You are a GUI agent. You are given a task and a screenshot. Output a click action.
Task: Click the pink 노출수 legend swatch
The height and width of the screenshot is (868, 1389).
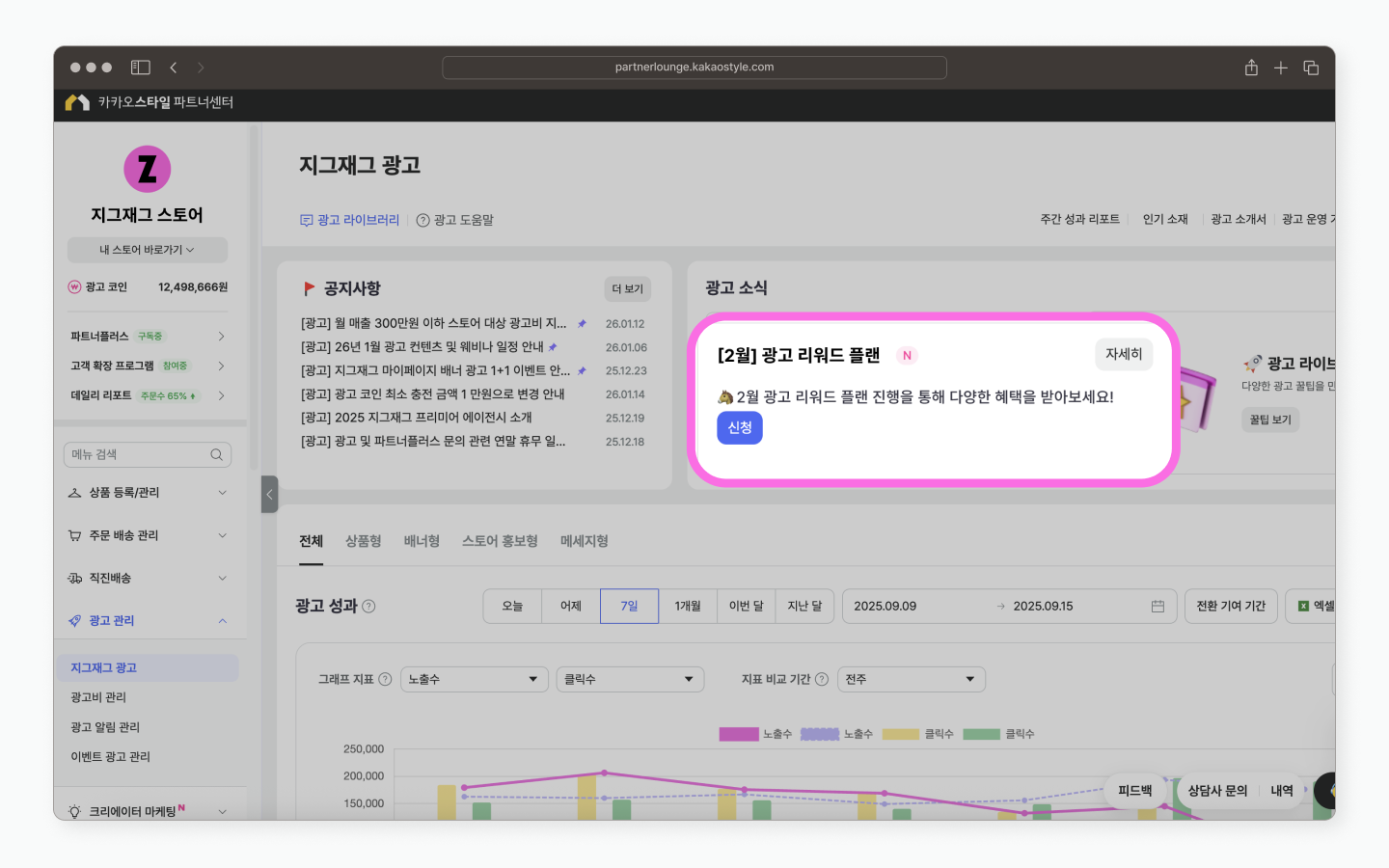(738, 734)
